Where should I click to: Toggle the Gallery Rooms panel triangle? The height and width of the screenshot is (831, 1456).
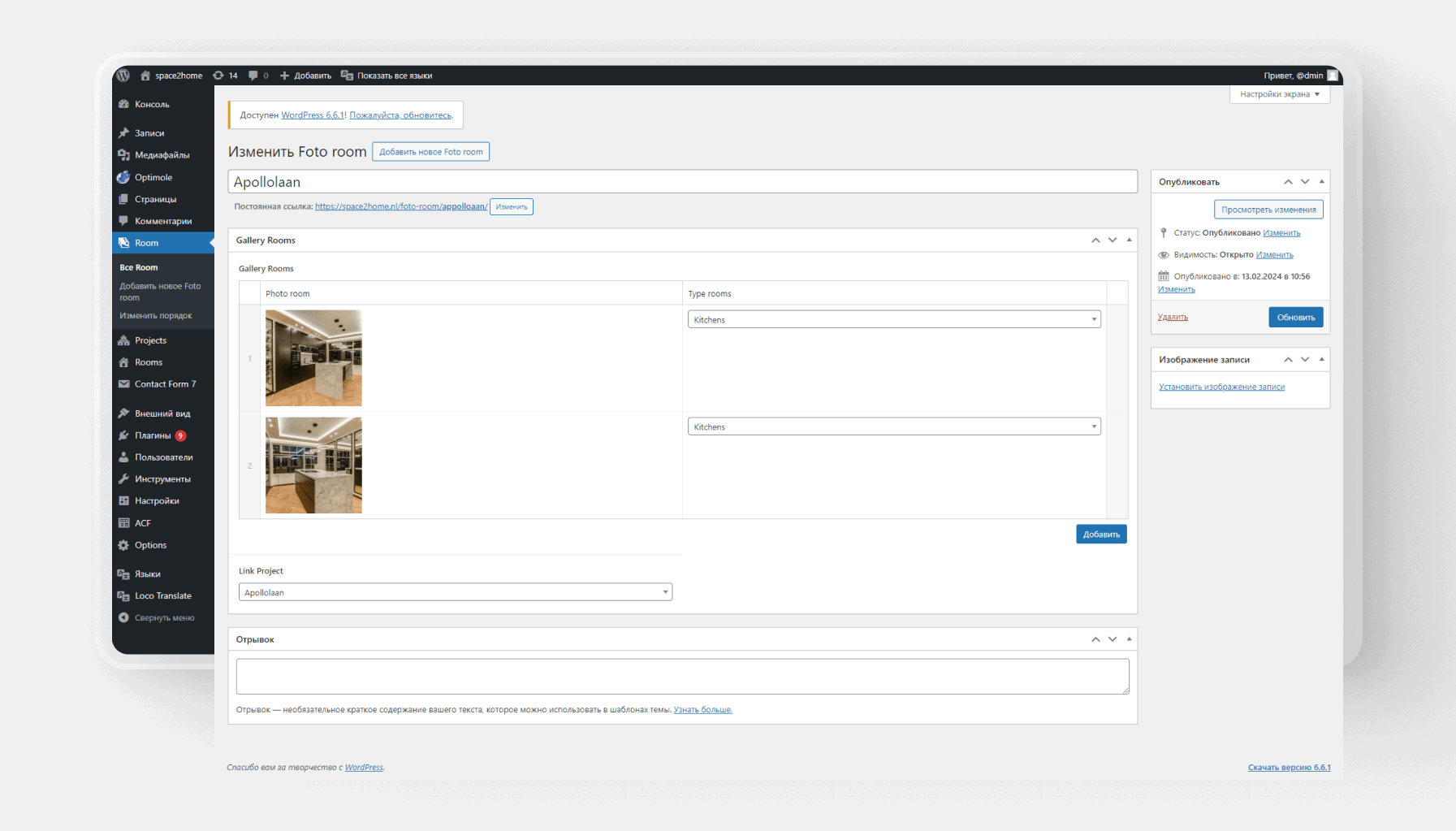pos(1129,240)
